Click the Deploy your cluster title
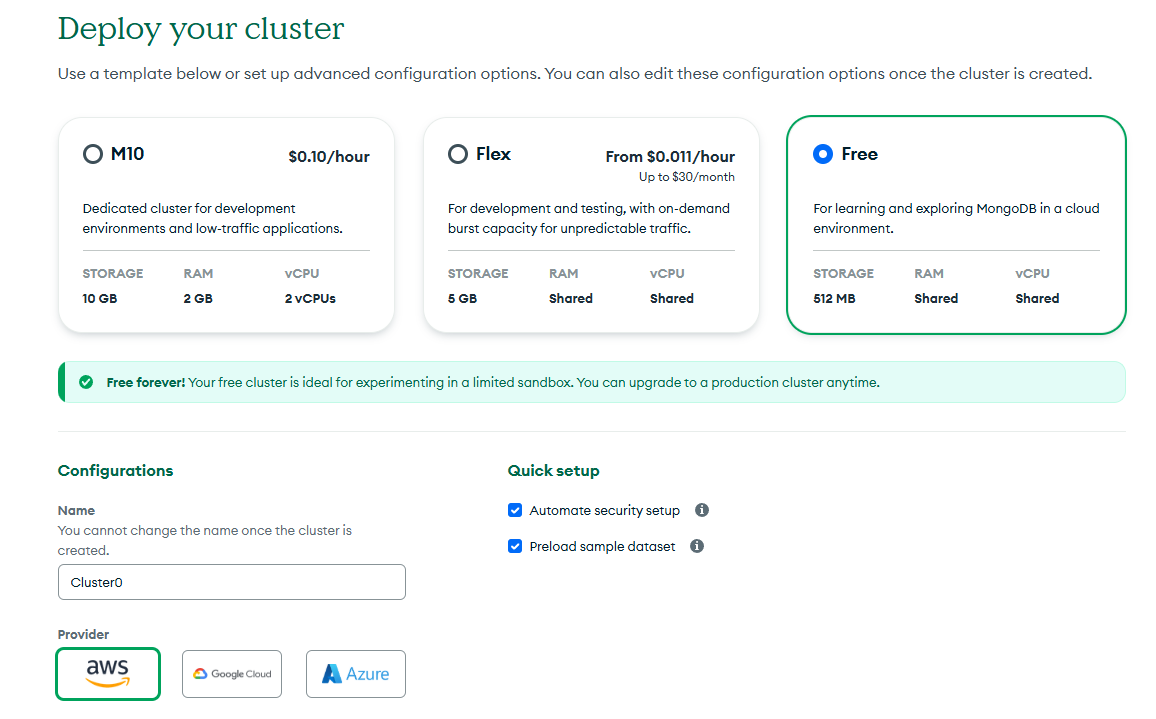Screen dimensions: 1156x719 pos(201,29)
